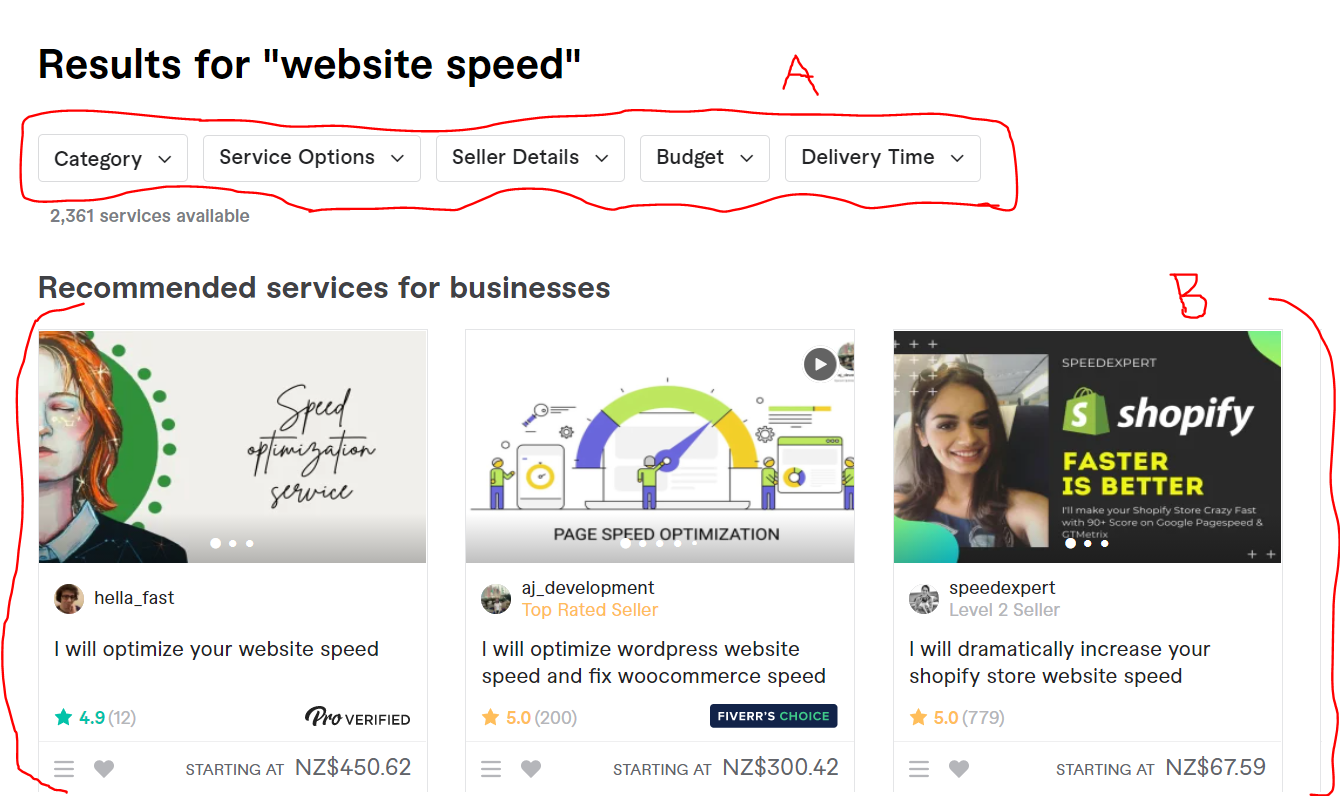The height and width of the screenshot is (796, 1340).
Task: Click the Shopify Faster Is Better thumbnail
Action: click(1087, 447)
